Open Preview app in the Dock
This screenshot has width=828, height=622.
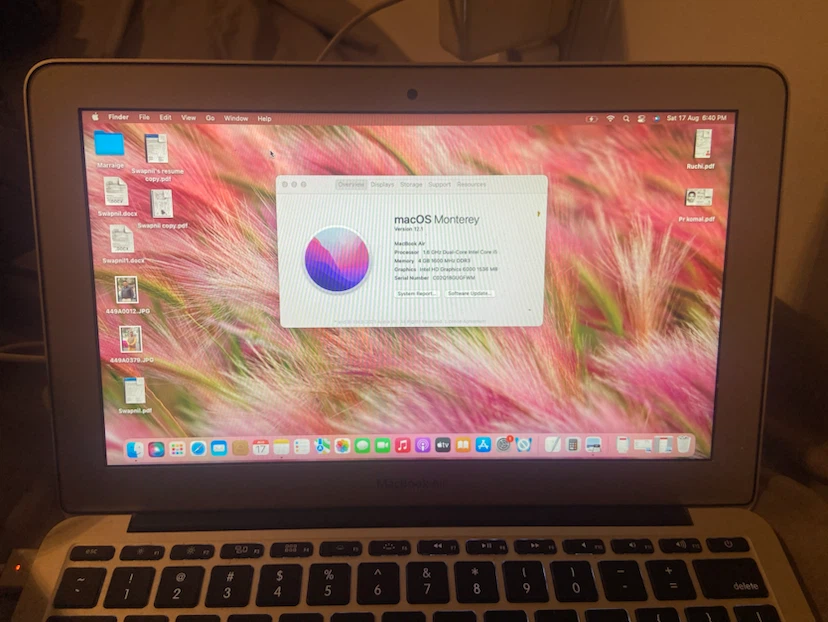coord(593,445)
